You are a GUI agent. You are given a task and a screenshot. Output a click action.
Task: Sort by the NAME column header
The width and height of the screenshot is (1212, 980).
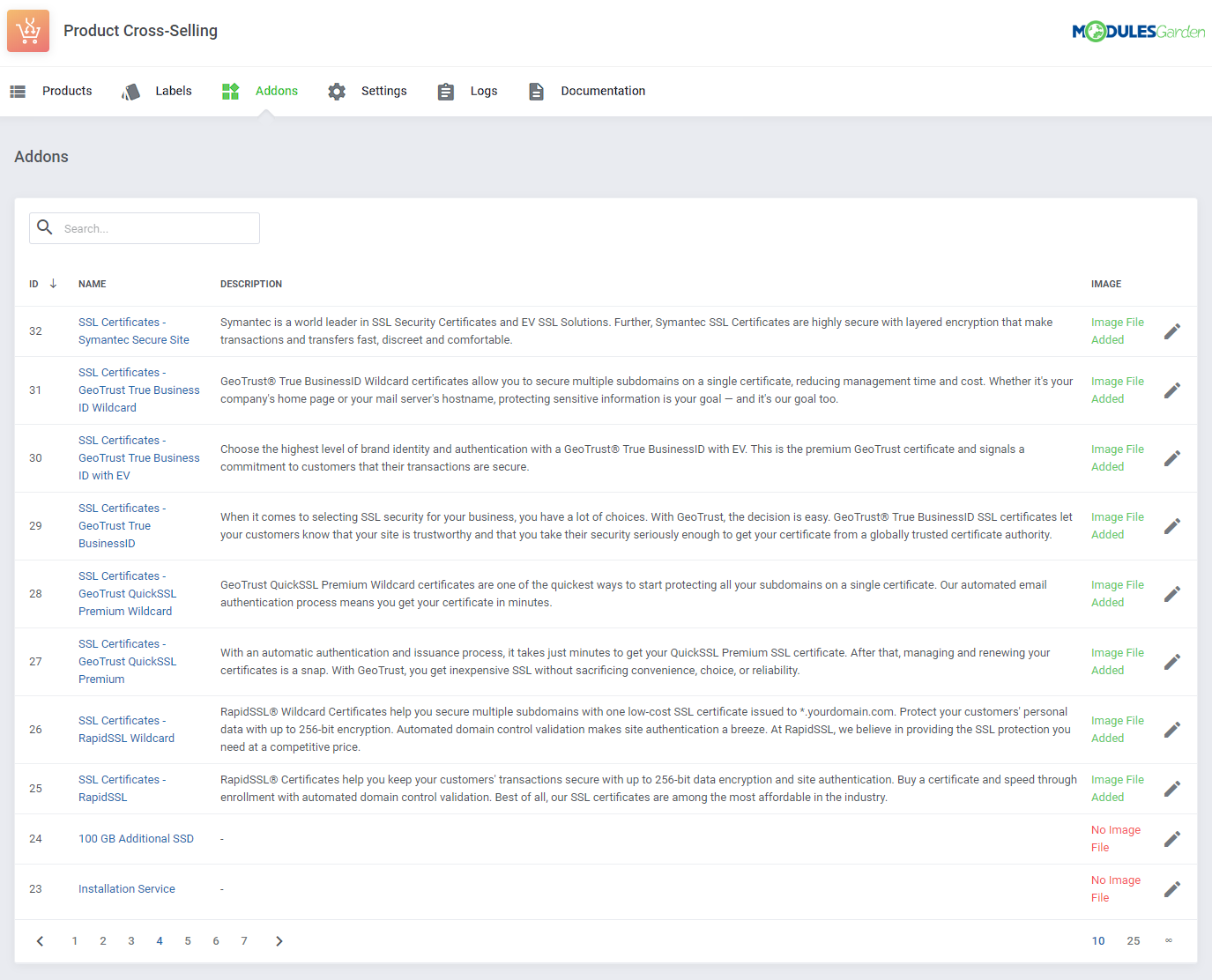pyautogui.click(x=93, y=284)
